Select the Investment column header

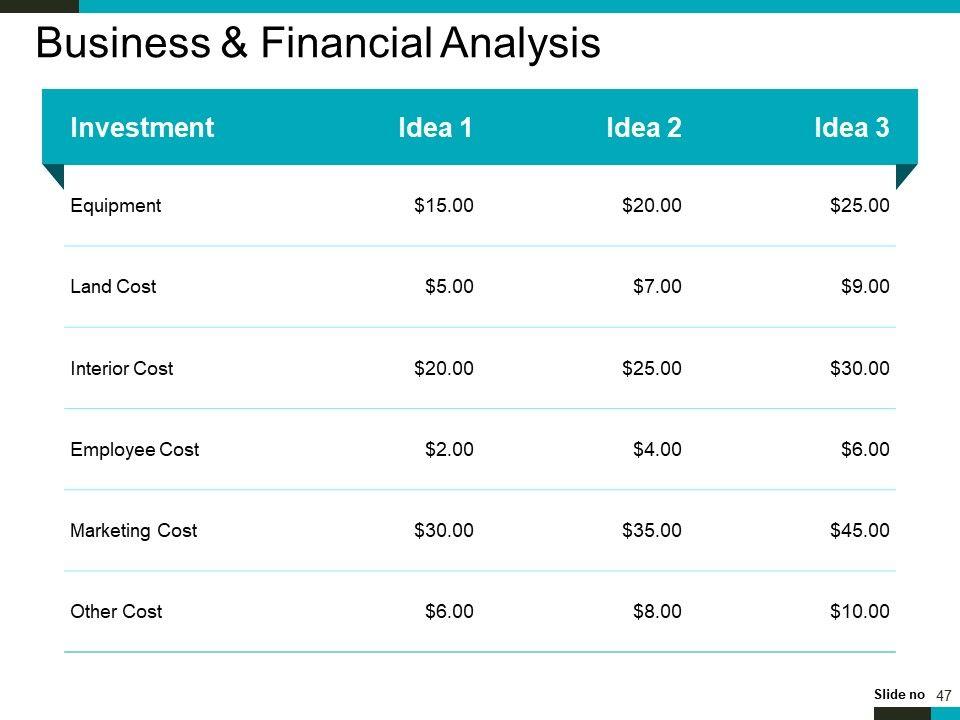click(x=142, y=127)
